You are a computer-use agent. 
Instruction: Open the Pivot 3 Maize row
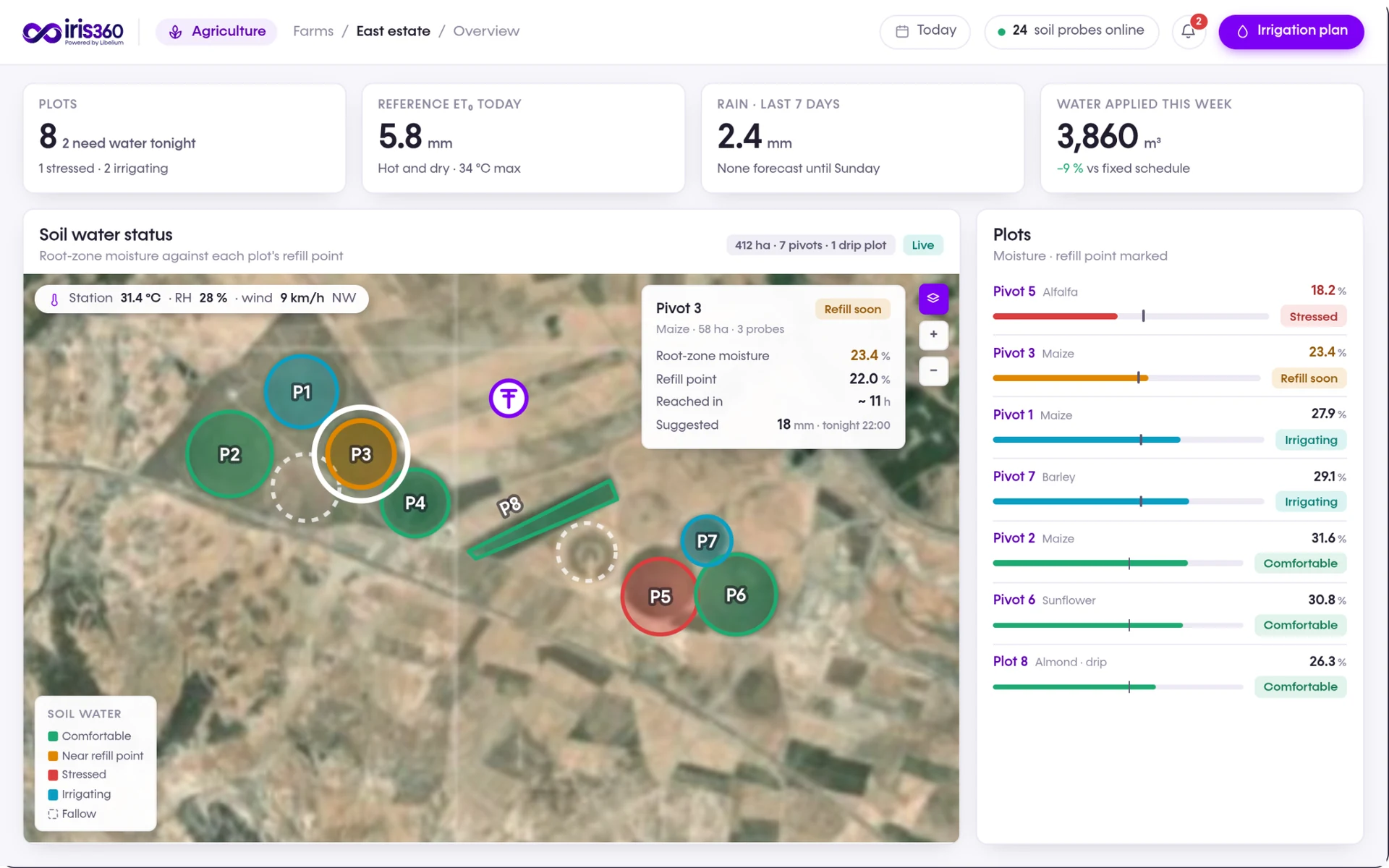click(1170, 365)
